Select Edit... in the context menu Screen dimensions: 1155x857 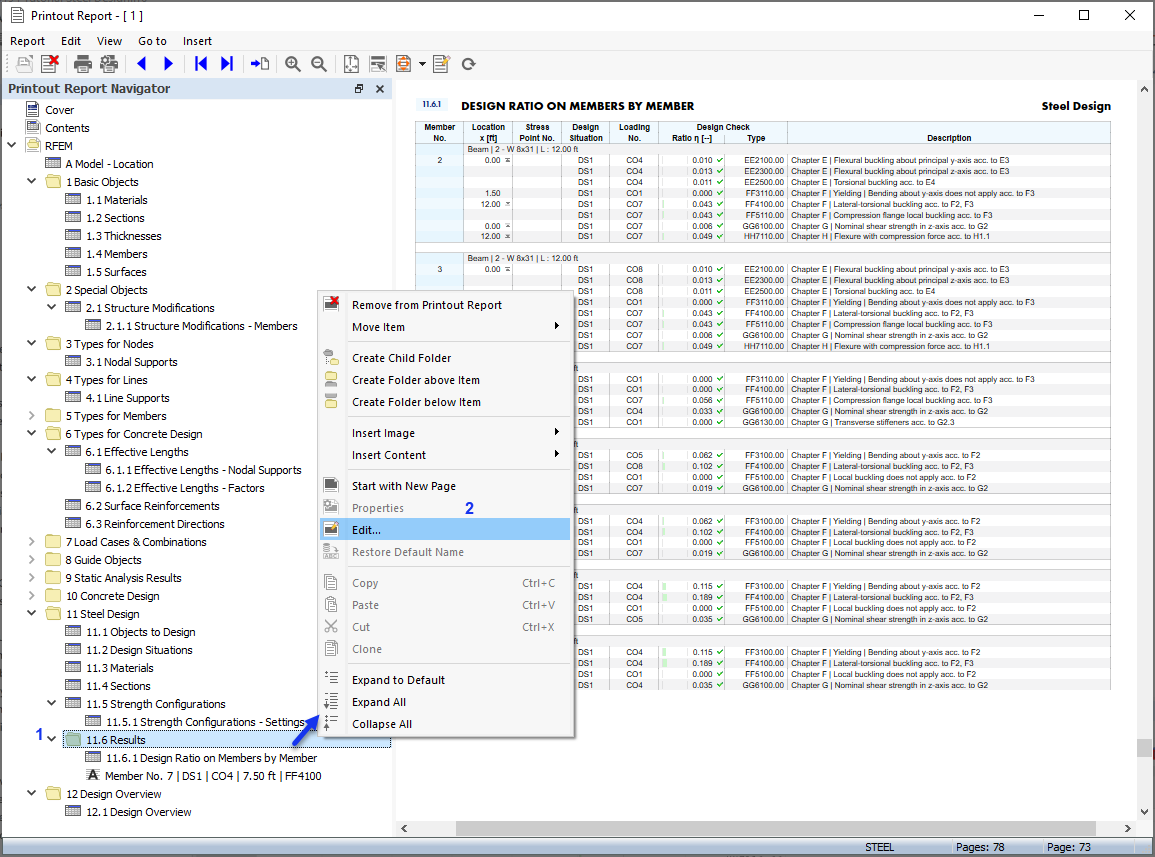point(371,530)
